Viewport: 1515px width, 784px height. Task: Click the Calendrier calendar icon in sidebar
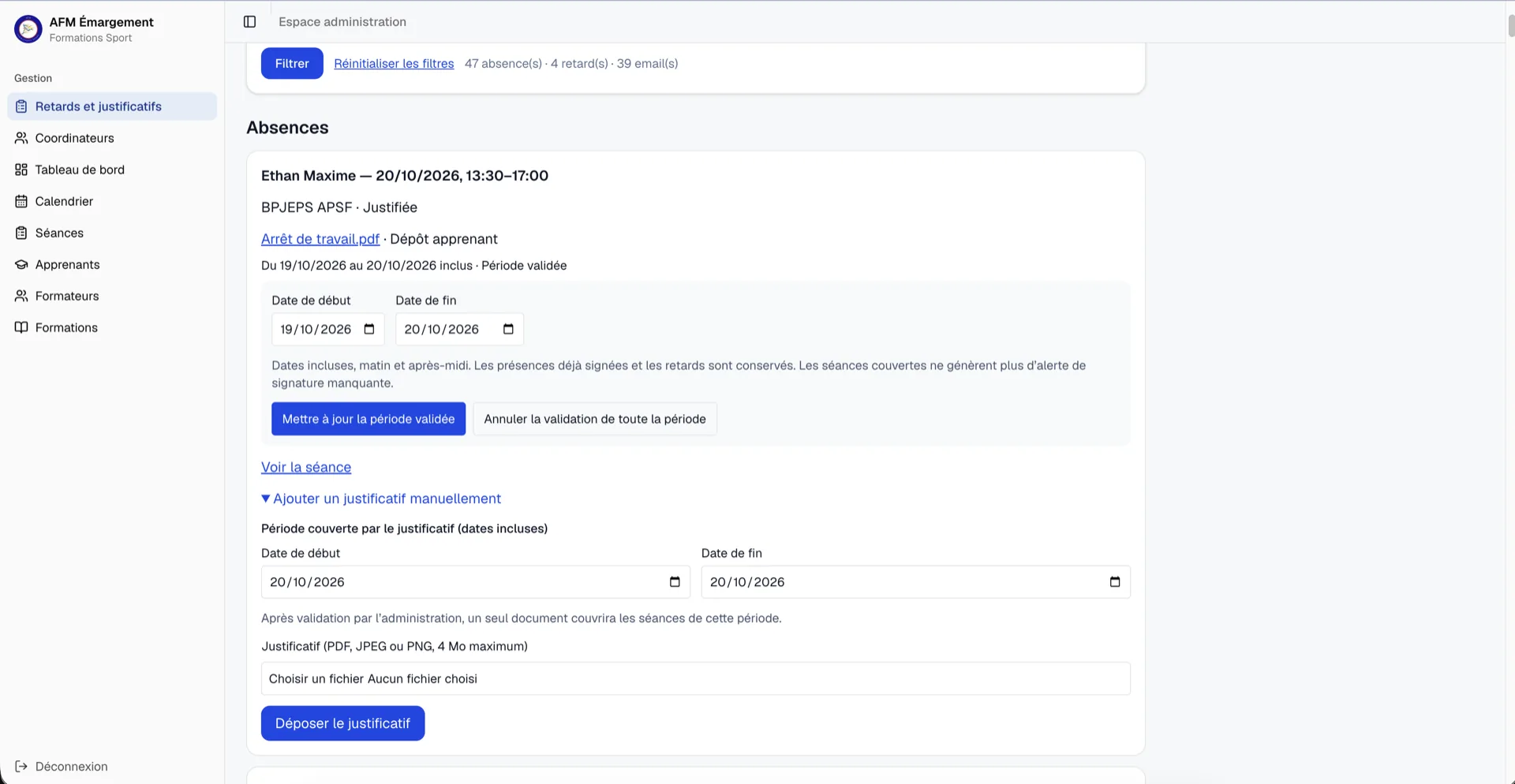coord(21,201)
